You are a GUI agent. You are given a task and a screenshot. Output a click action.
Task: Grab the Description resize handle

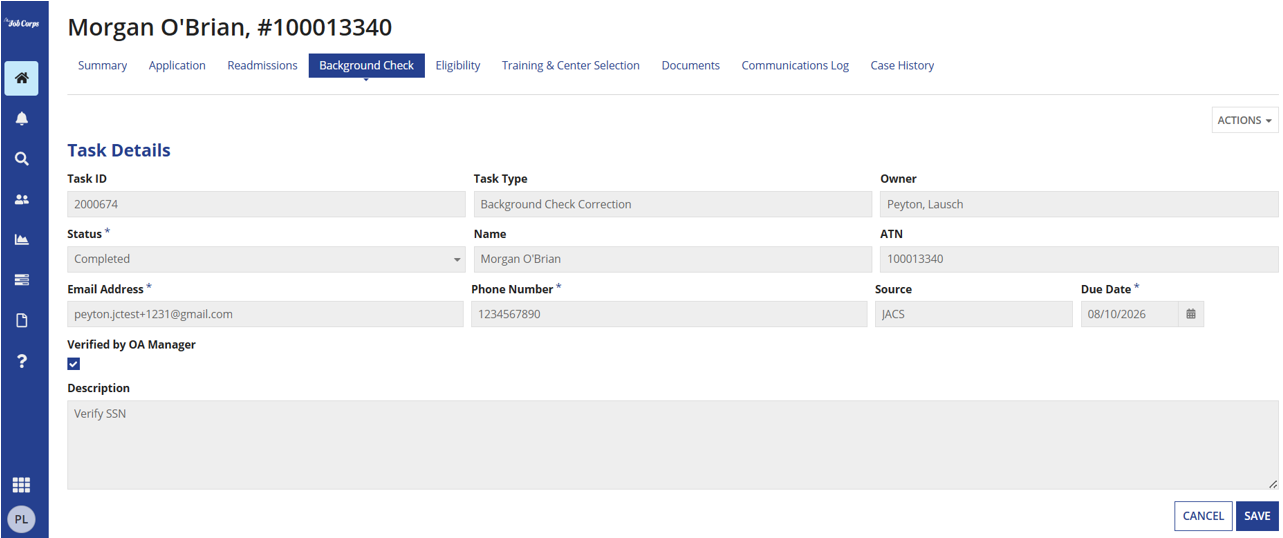[1273, 484]
